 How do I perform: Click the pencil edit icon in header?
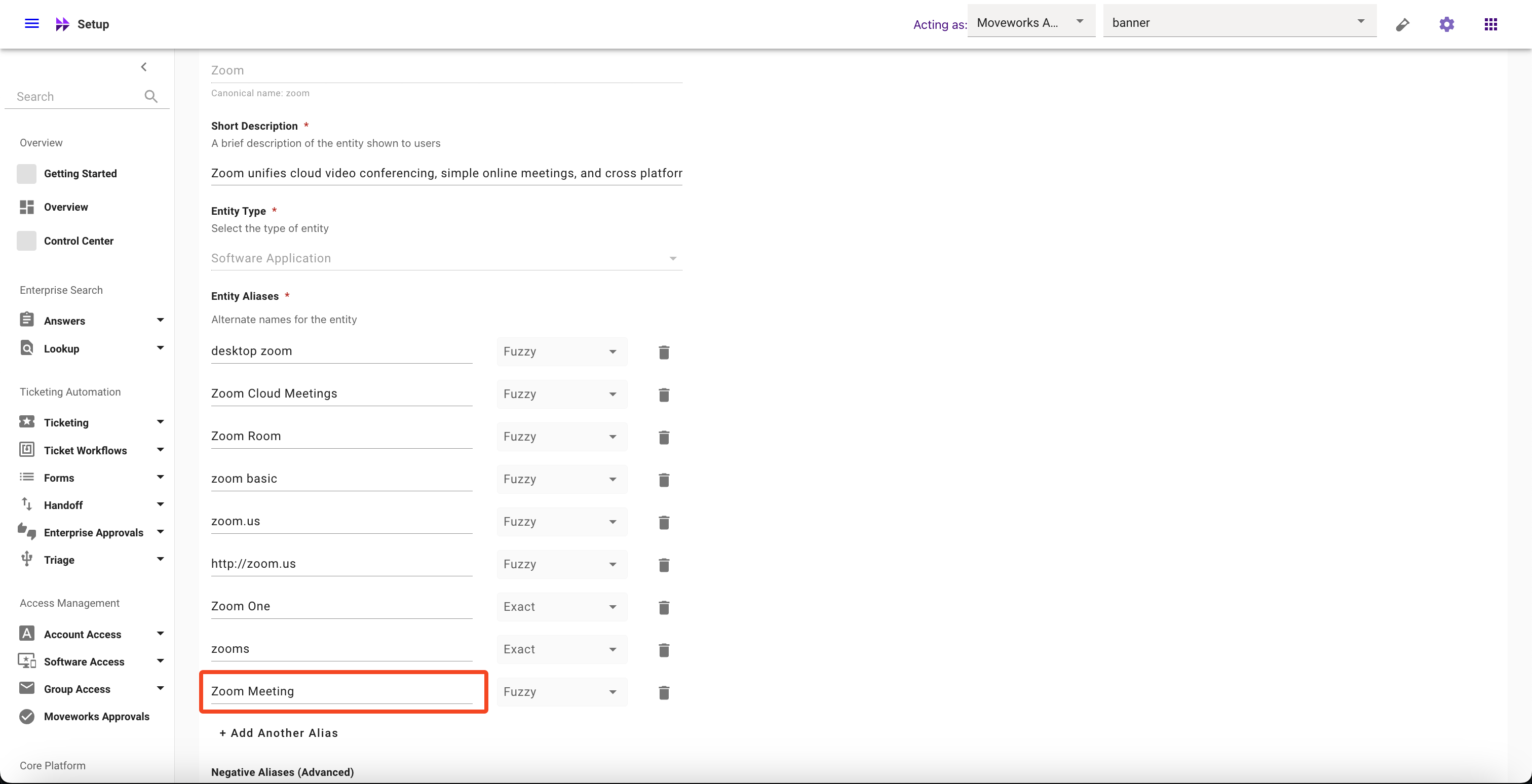[1402, 24]
